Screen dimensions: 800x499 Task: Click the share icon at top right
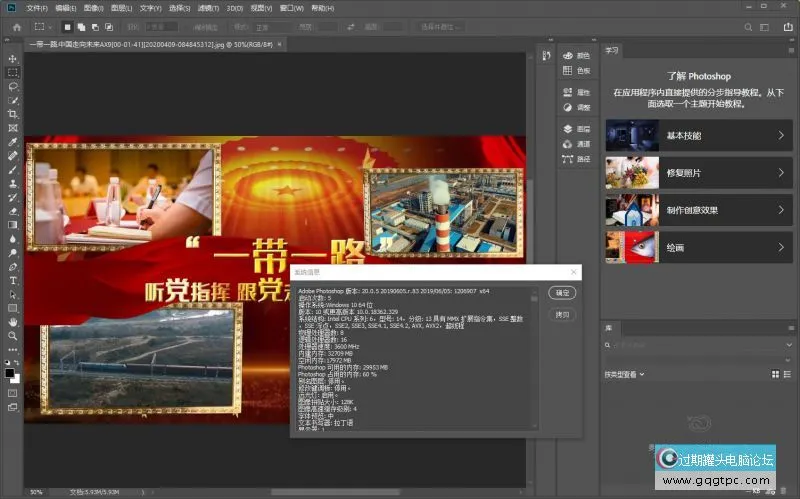coord(788,27)
